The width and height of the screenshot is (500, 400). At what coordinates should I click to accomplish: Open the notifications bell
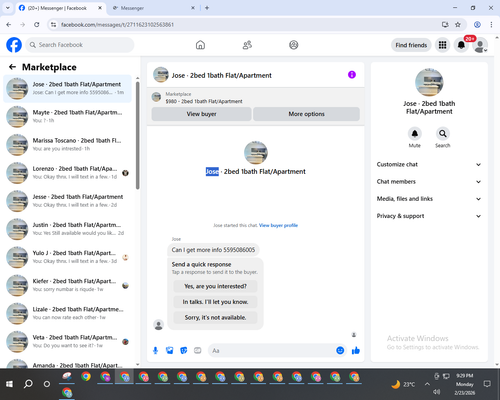coord(461,45)
